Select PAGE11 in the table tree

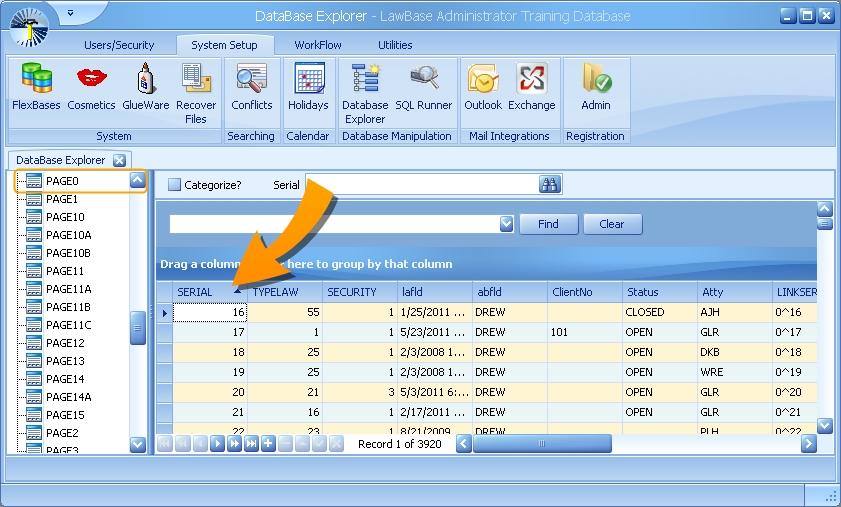(65, 271)
